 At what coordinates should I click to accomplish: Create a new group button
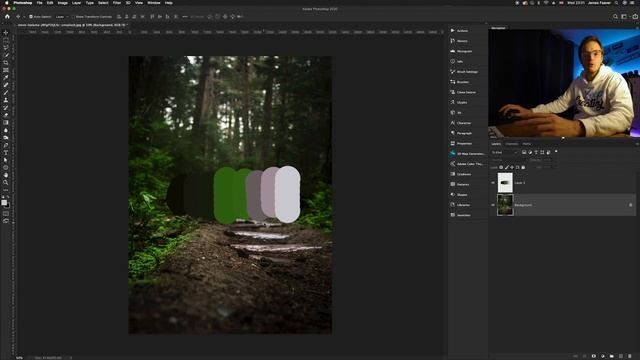pos(611,356)
